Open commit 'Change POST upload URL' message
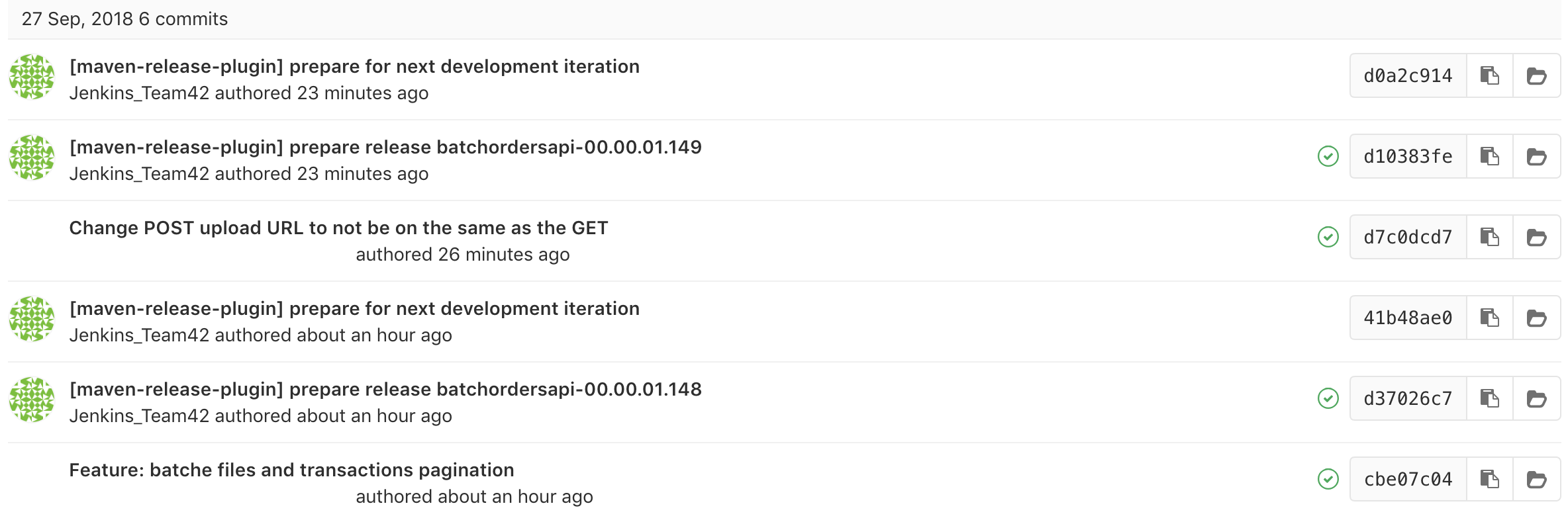Screen dimensions: 1568x520 click(338, 228)
